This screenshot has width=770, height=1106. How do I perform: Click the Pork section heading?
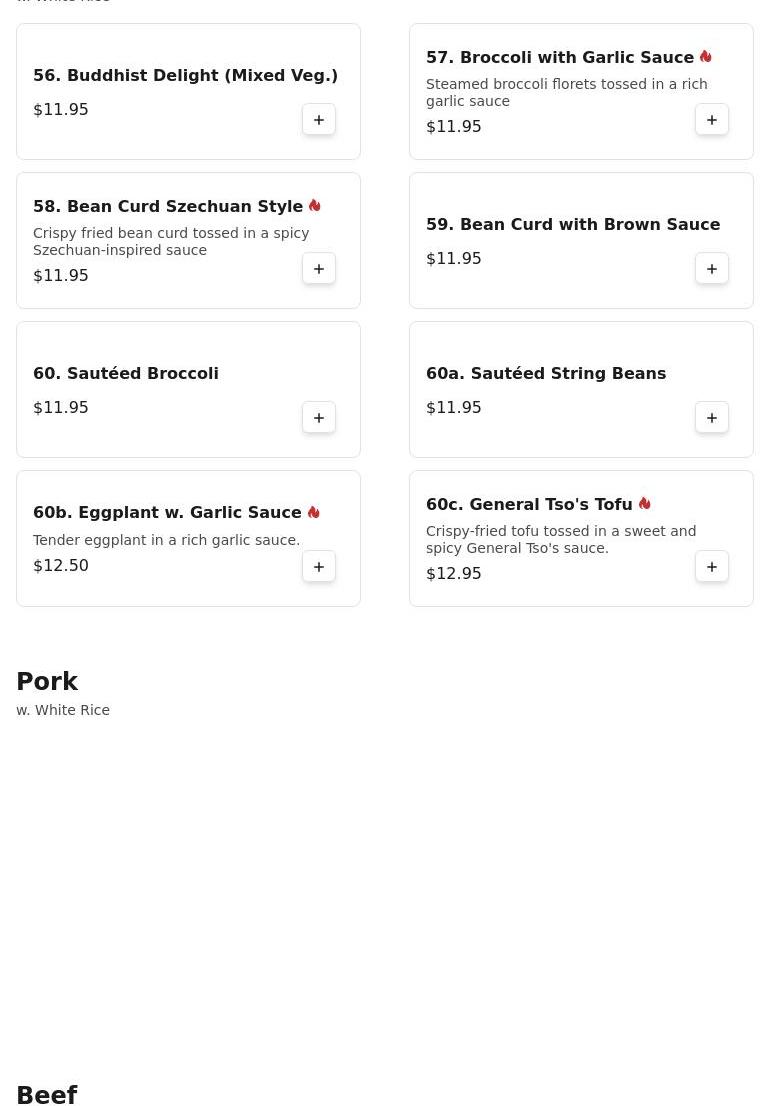pos(47,681)
